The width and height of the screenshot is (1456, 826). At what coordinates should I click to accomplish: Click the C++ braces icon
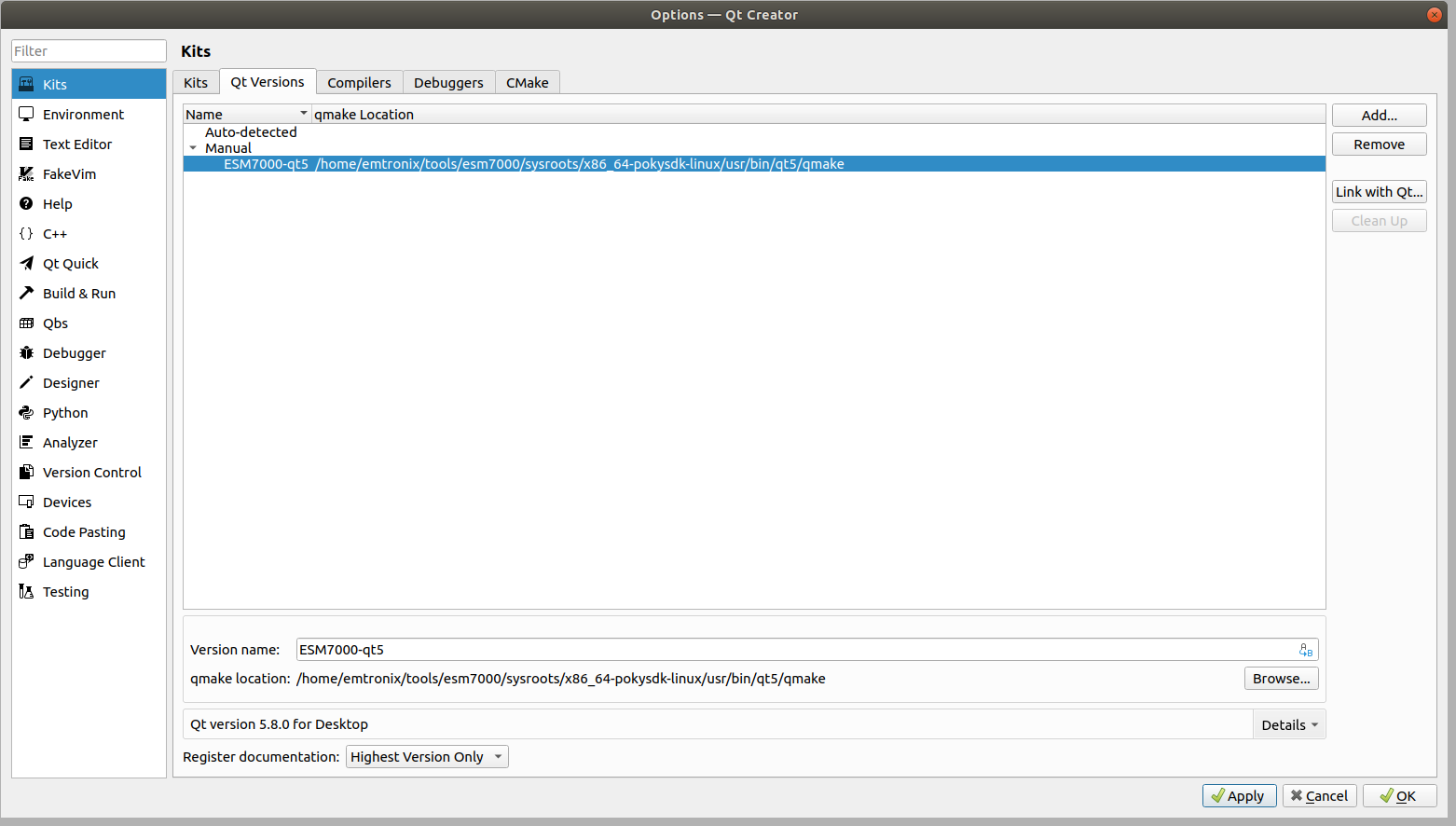tap(26, 233)
